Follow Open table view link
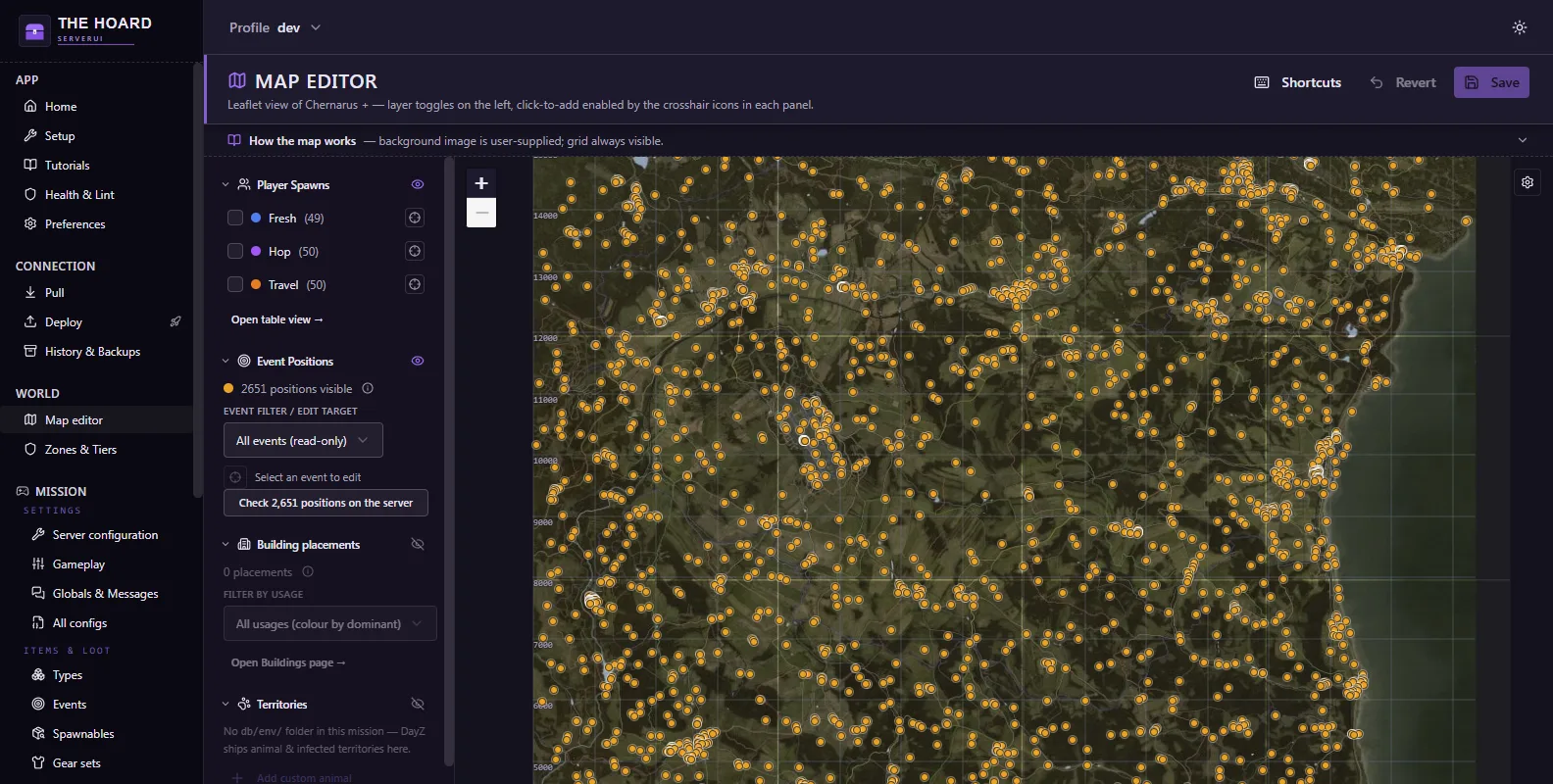The height and width of the screenshot is (784, 1553). pyautogui.click(x=276, y=319)
